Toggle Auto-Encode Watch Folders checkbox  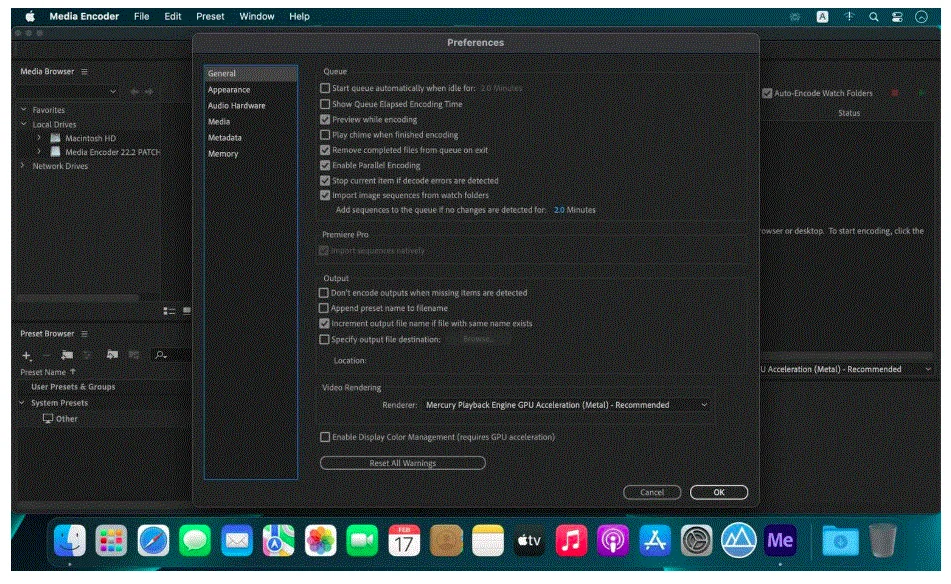pos(767,93)
